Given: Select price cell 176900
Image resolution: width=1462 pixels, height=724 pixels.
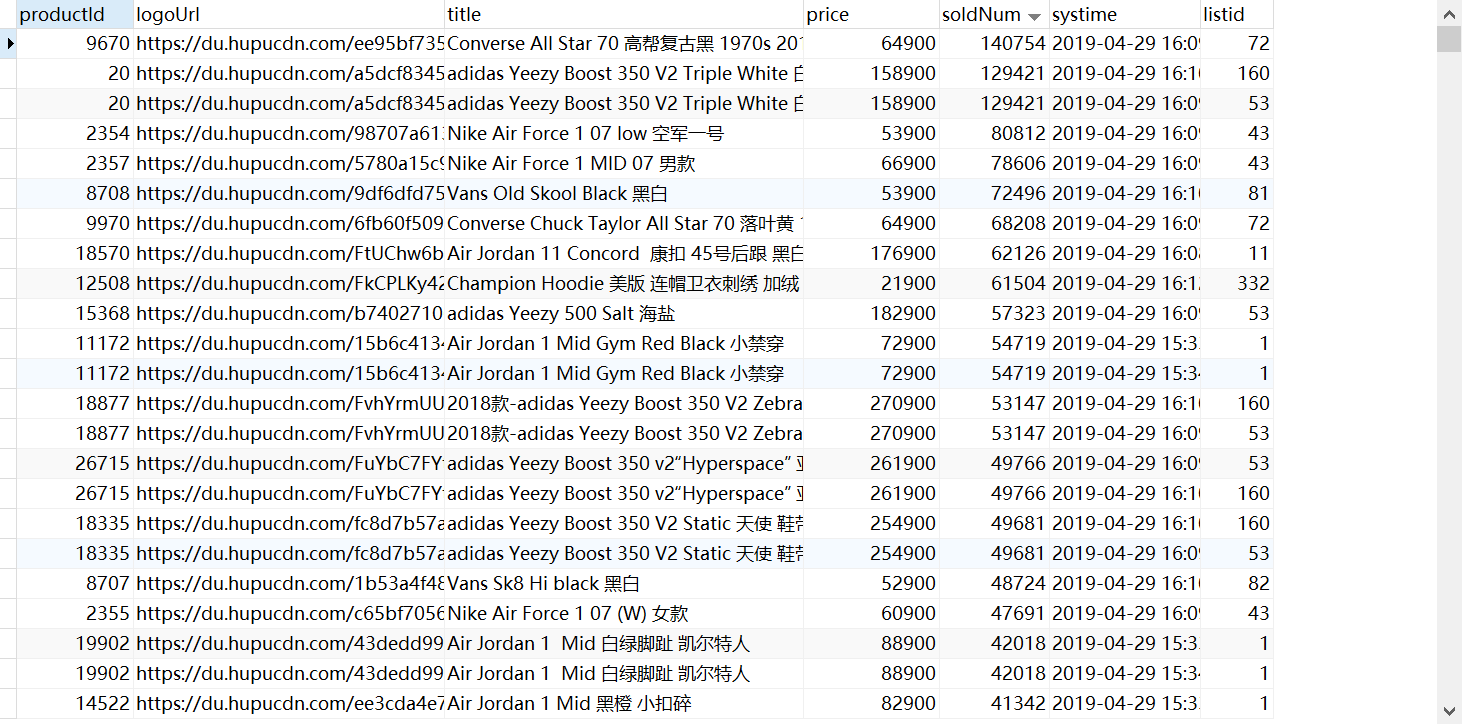Looking at the screenshot, I should tap(871, 254).
